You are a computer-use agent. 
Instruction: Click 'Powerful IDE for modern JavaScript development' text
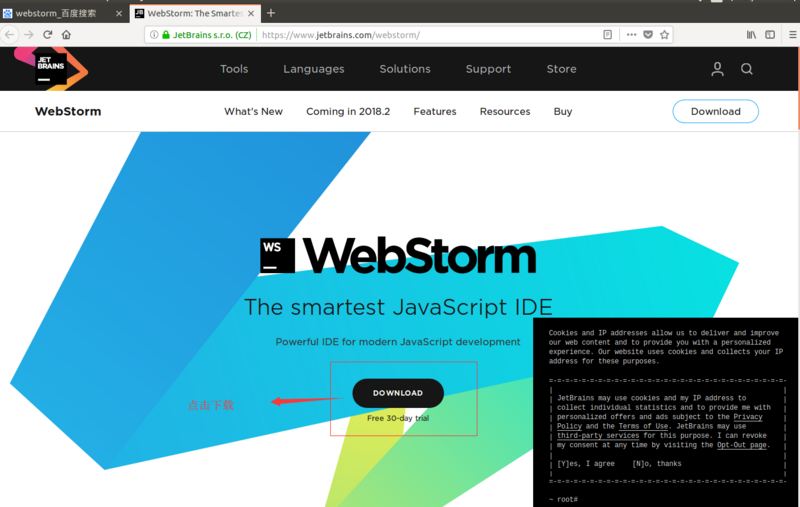coord(398,342)
